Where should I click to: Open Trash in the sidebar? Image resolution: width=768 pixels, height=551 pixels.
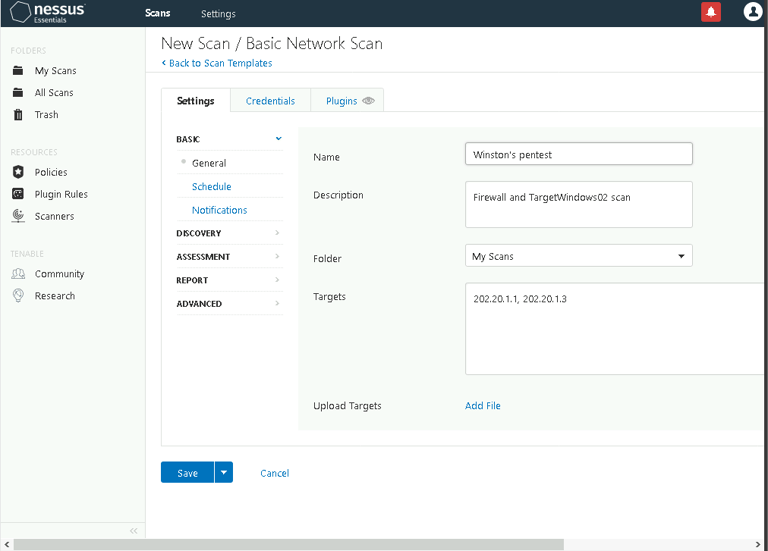47,115
